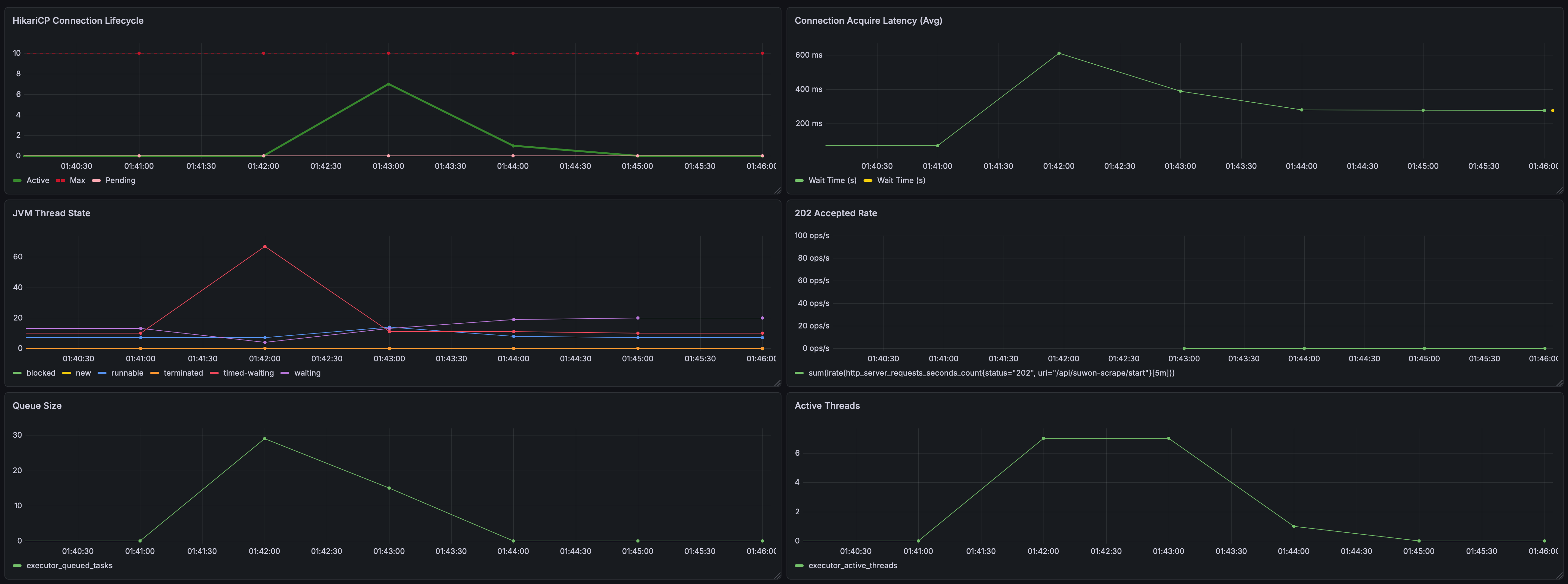Click green color marker beside Active legend
The width and height of the screenshot is (1568, 584).
(x=17, y=181)
